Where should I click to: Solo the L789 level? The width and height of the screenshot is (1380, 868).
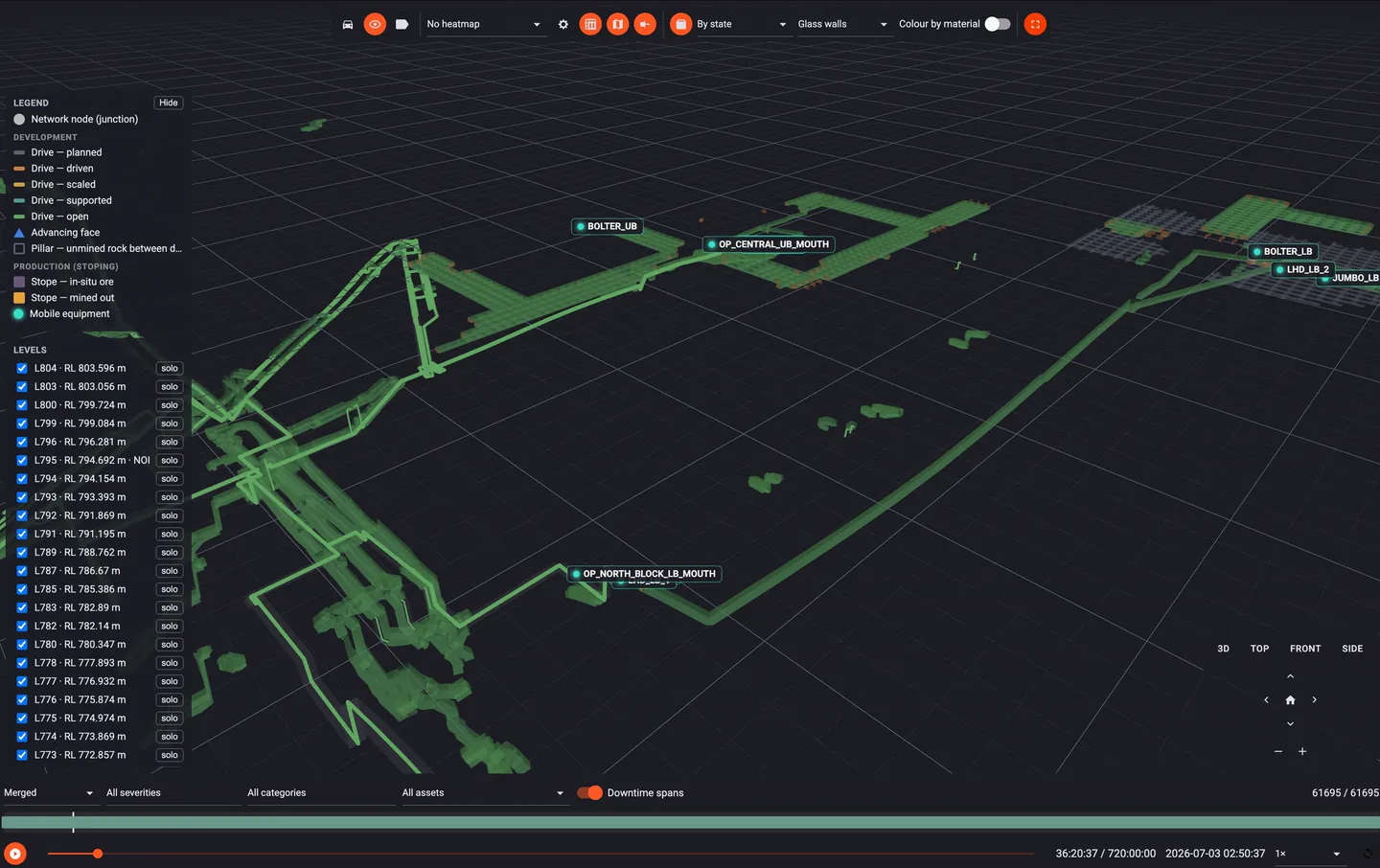(x=170, y=553)
